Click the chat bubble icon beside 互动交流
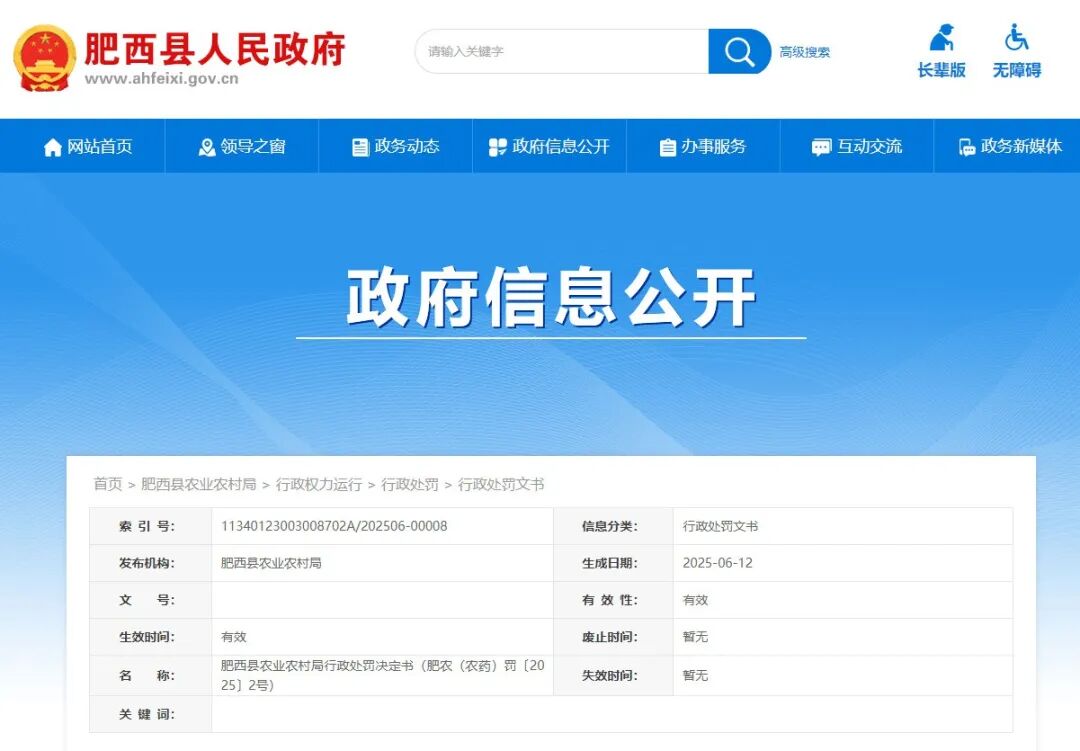1080x751 pixels. [821, 146]
